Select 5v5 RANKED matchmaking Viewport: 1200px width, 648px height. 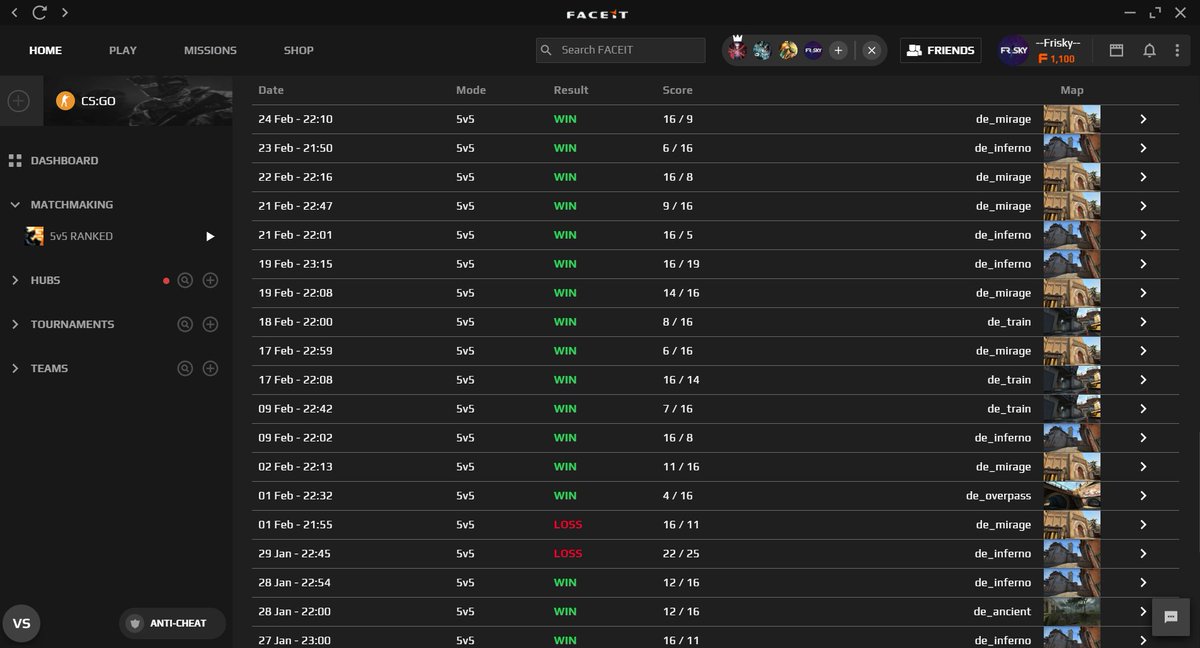(81, 236)
